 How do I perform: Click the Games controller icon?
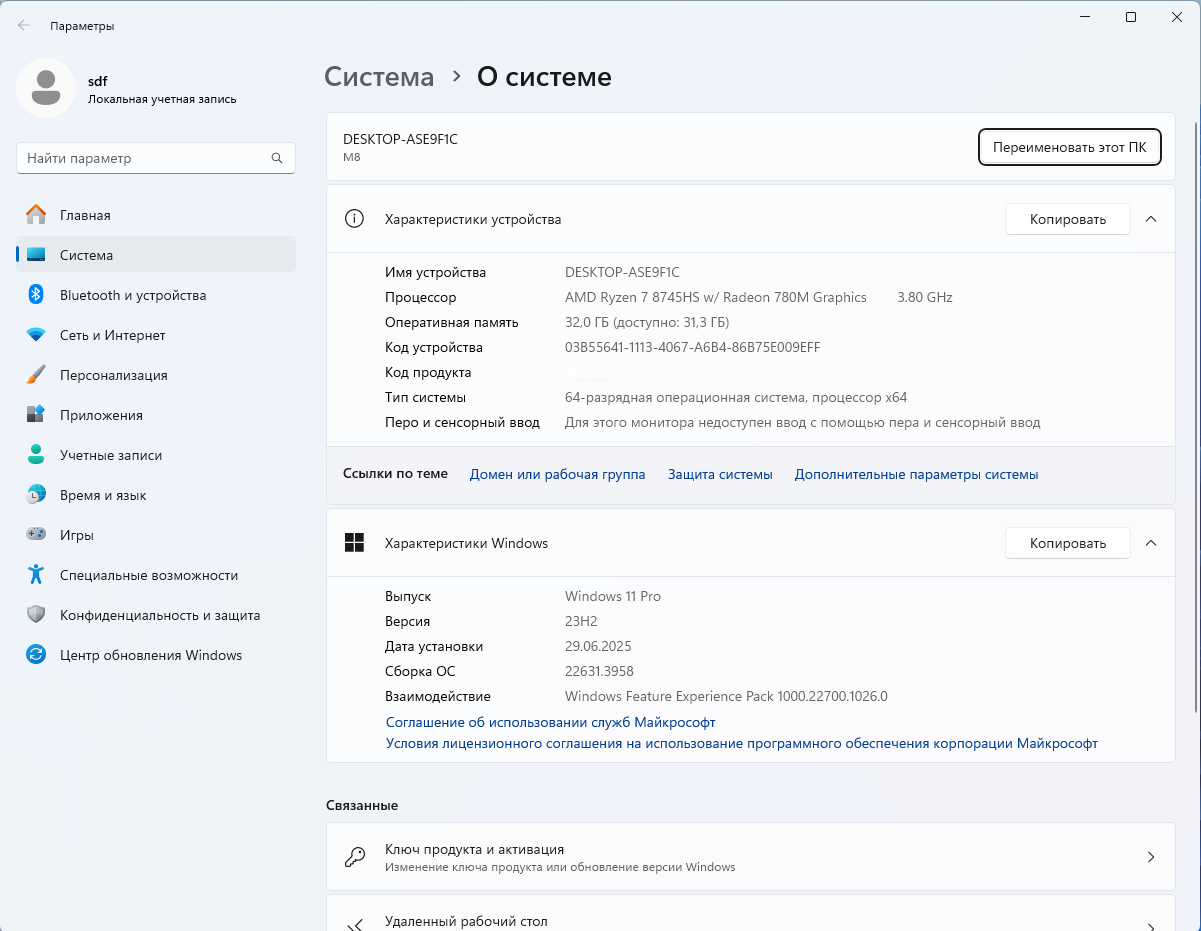36,535
